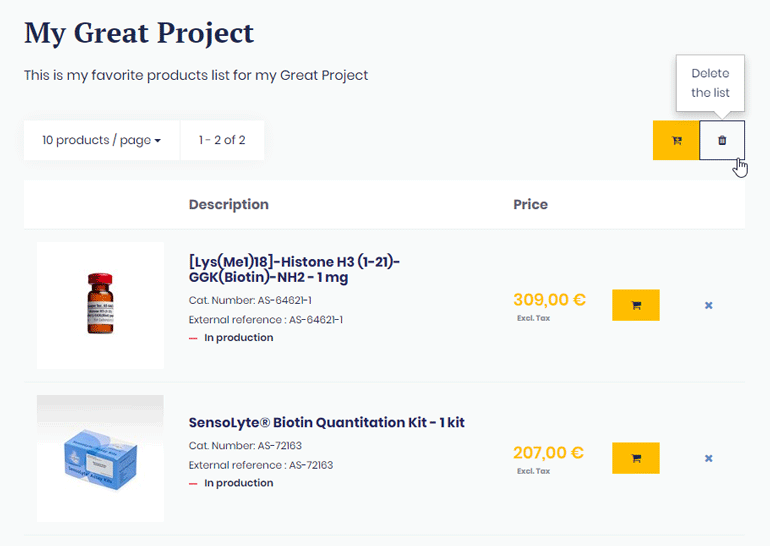
Task: Add the whole list to cart
Action: 676,141
